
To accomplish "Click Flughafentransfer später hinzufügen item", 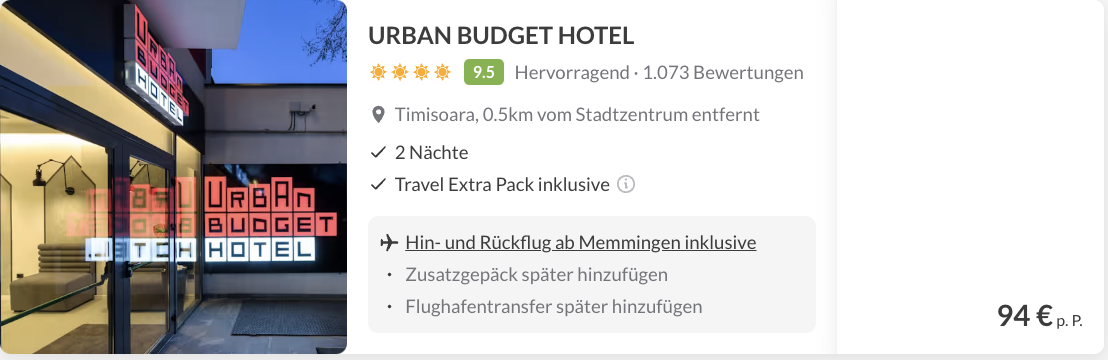I will [x=554, y=307].
